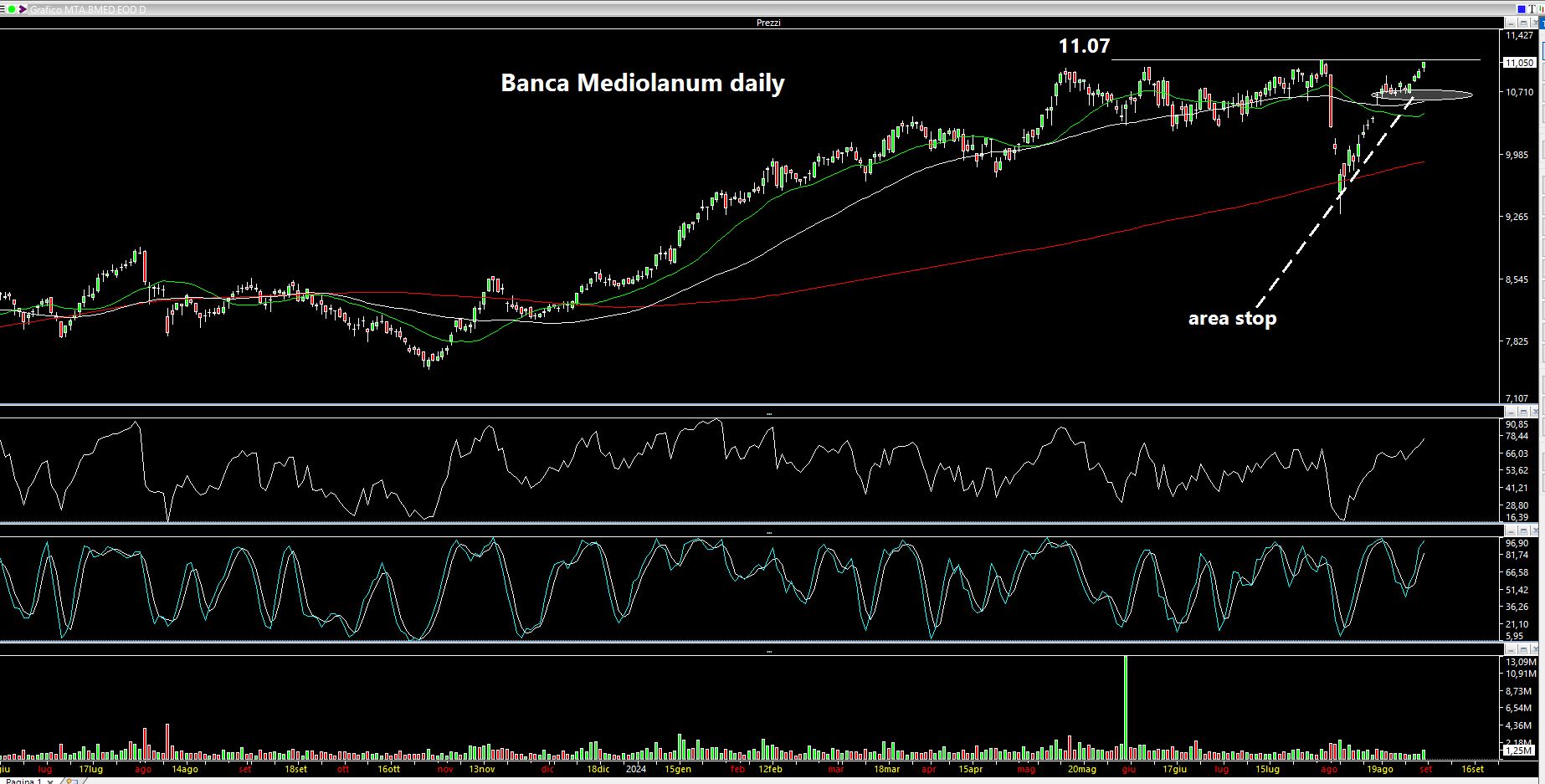The image size is (1545, 784).
Task: Select the area stop text annotation
Action: click(1232, 319)
